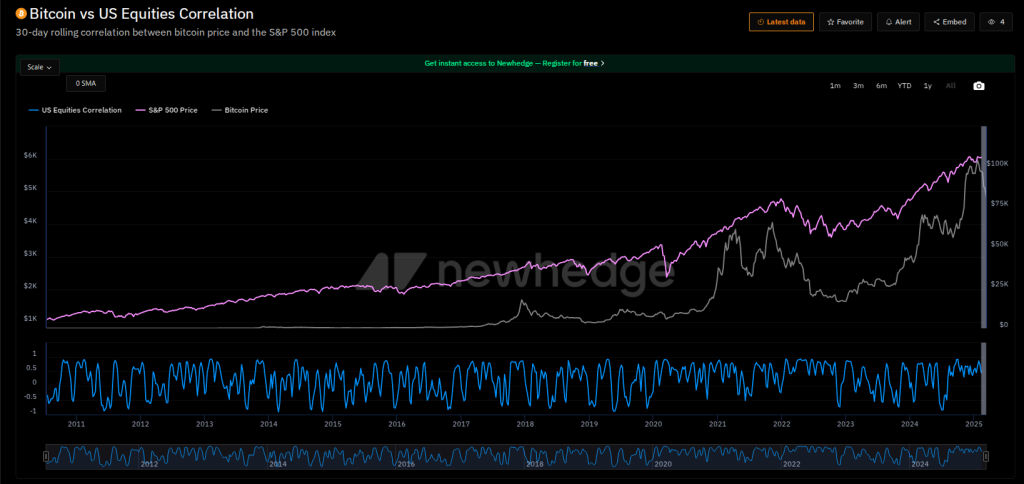Click the camera screenshot icon
The image size is (1024, 484).
click(x=979, y=86)
